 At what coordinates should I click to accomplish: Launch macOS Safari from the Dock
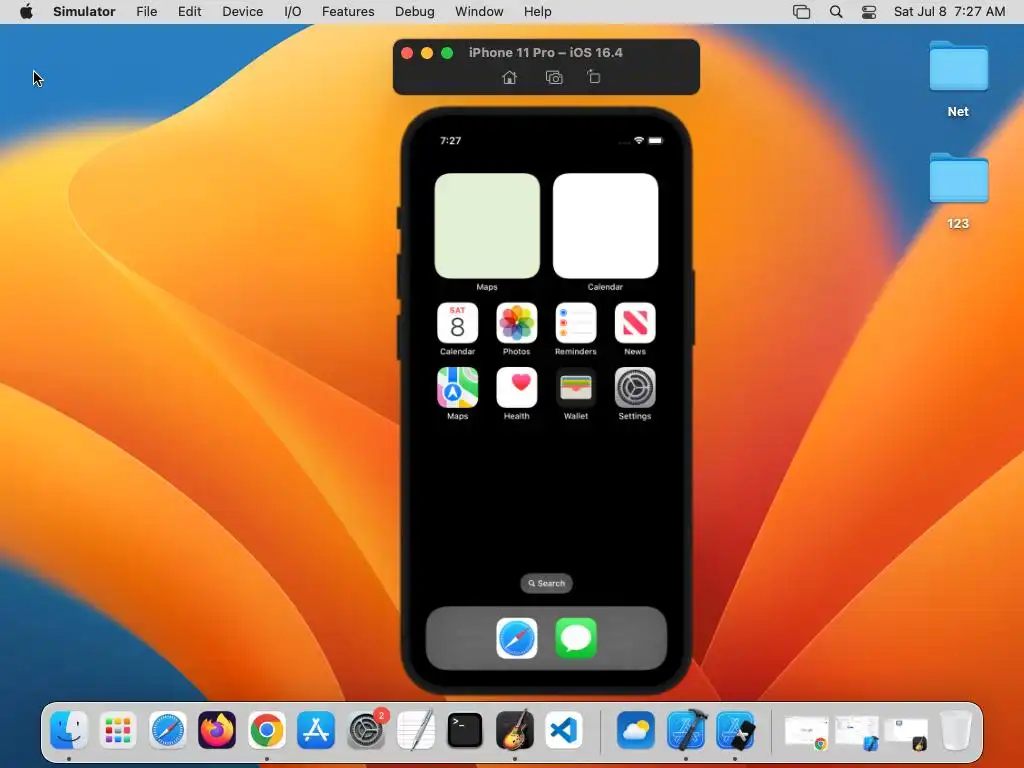click(168, 729)
